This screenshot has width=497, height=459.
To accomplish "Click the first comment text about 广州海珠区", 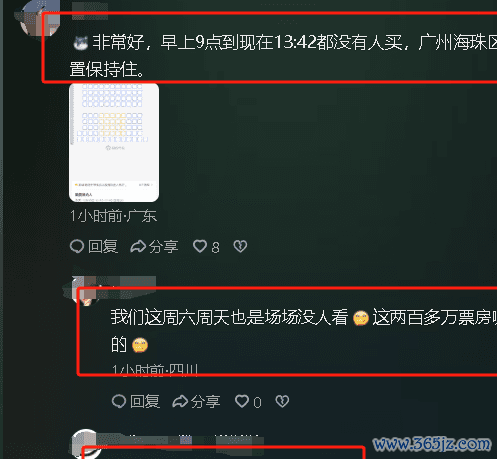I will [283, 56].
